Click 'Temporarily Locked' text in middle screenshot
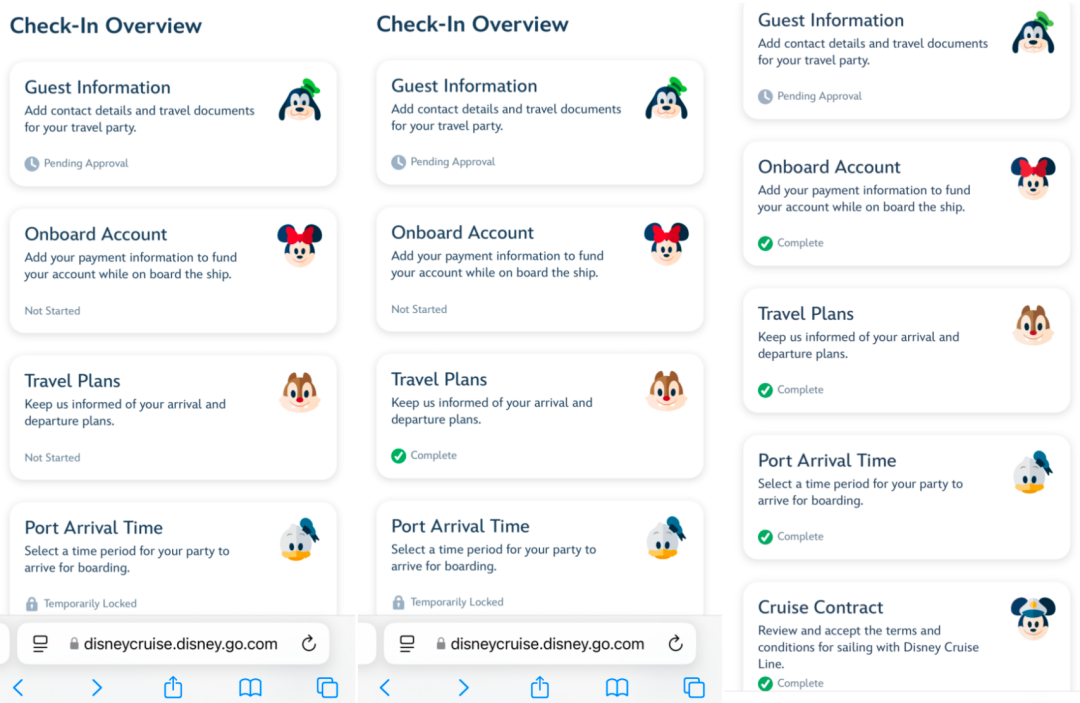Image resolution: width=1080 pixels, height=703 pixels. click(x=457, y=602)
